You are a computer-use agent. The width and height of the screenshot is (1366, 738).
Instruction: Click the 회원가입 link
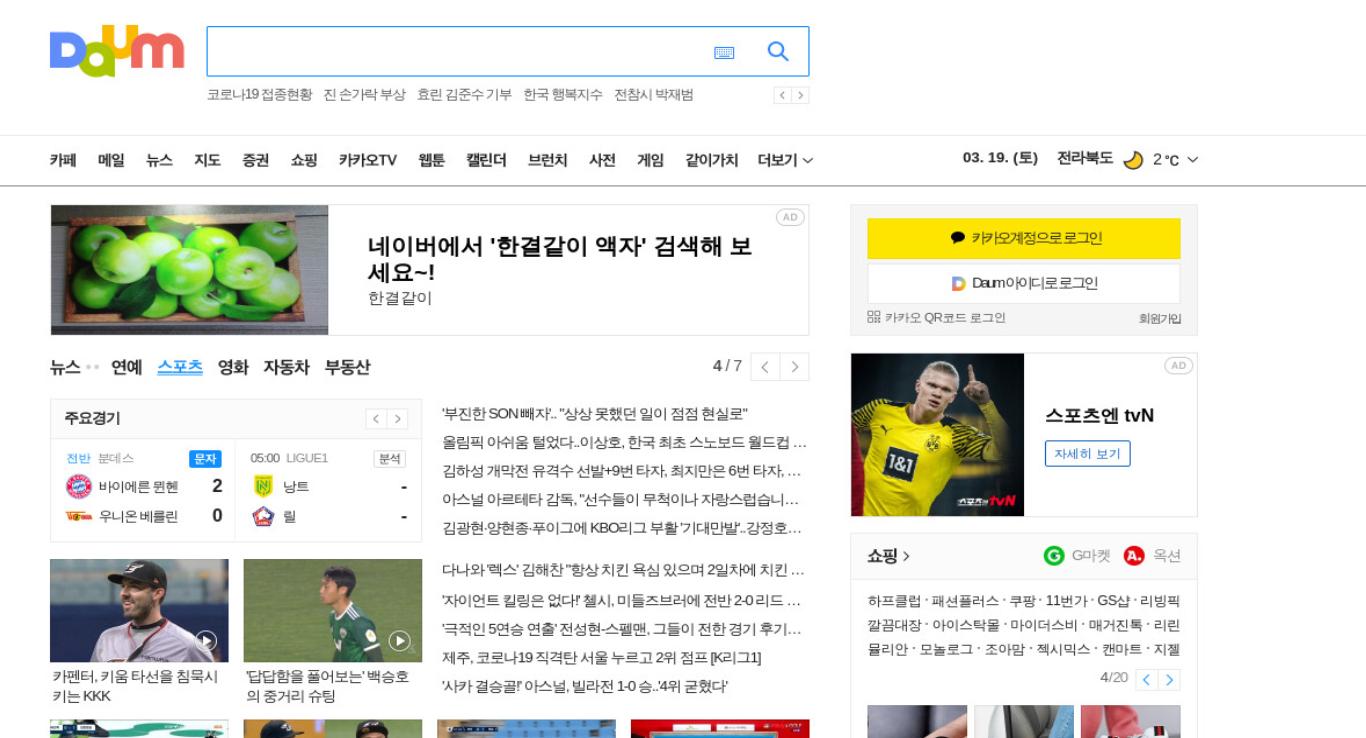tap(1160, 318)
